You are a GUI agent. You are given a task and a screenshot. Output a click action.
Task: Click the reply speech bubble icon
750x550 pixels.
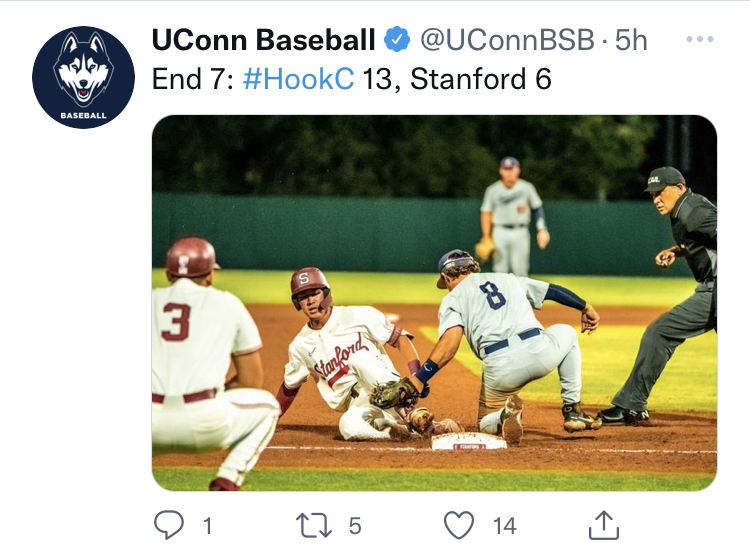click(x=167, y=524)
